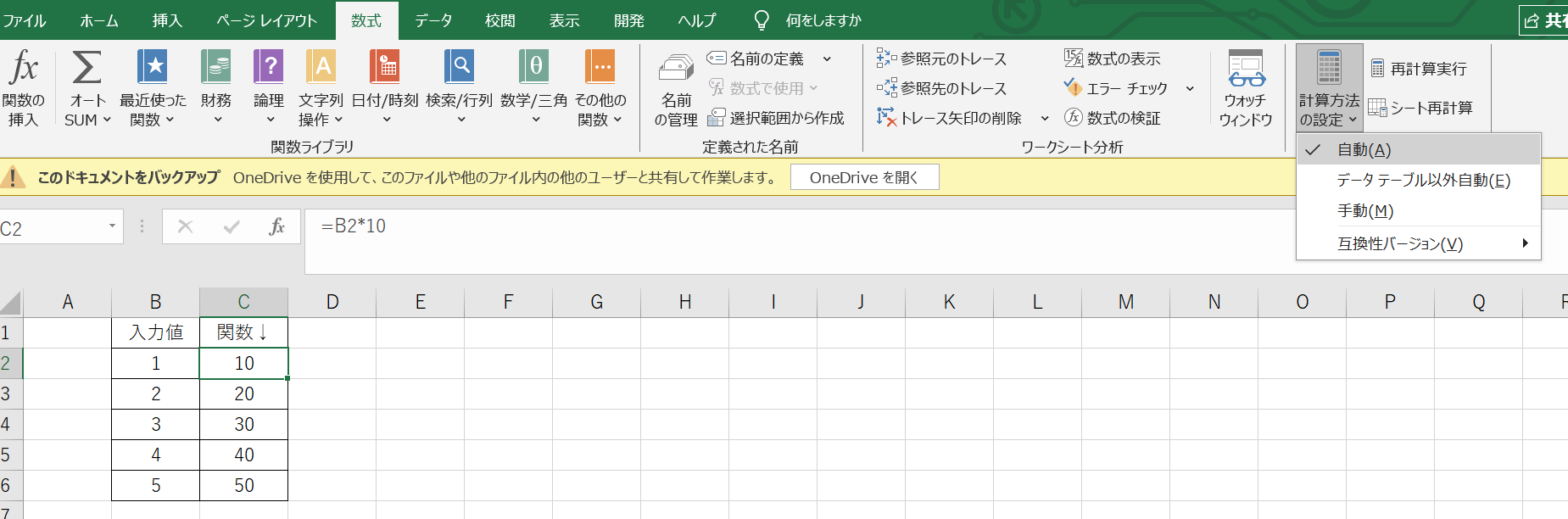Open the ウォッチウィンドウ icon
1568x519 pixels.
1245,68
